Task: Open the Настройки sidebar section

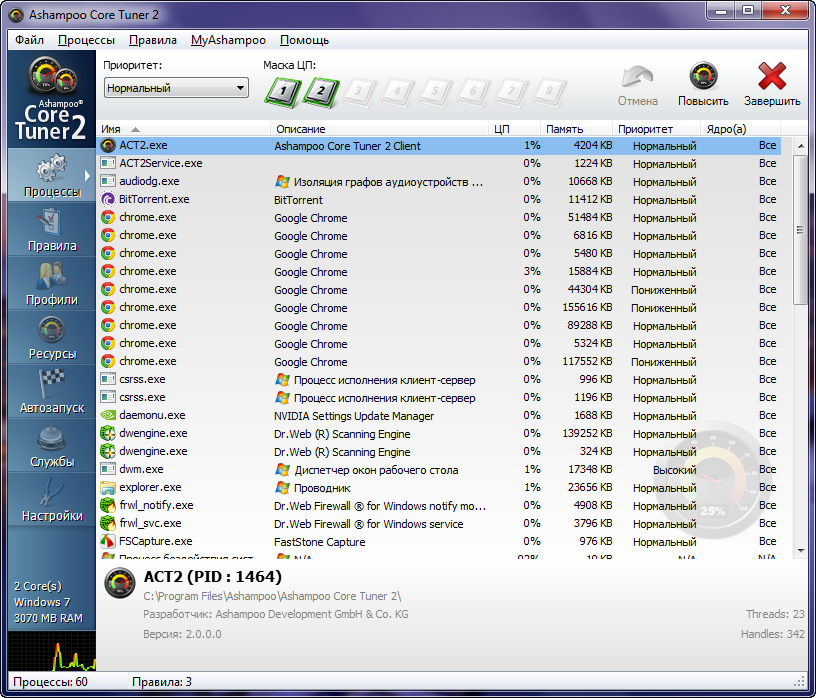Action: point(52,500)
